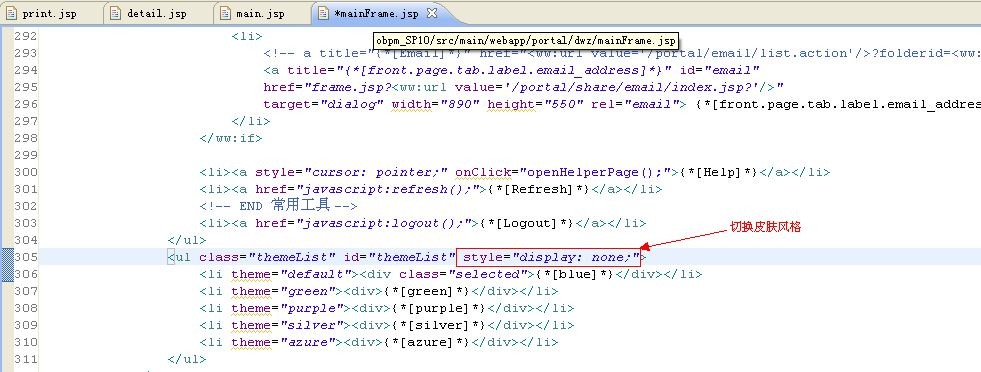Click the </ul> tag on line 311

pyautogui.click(x=187, y=359)
